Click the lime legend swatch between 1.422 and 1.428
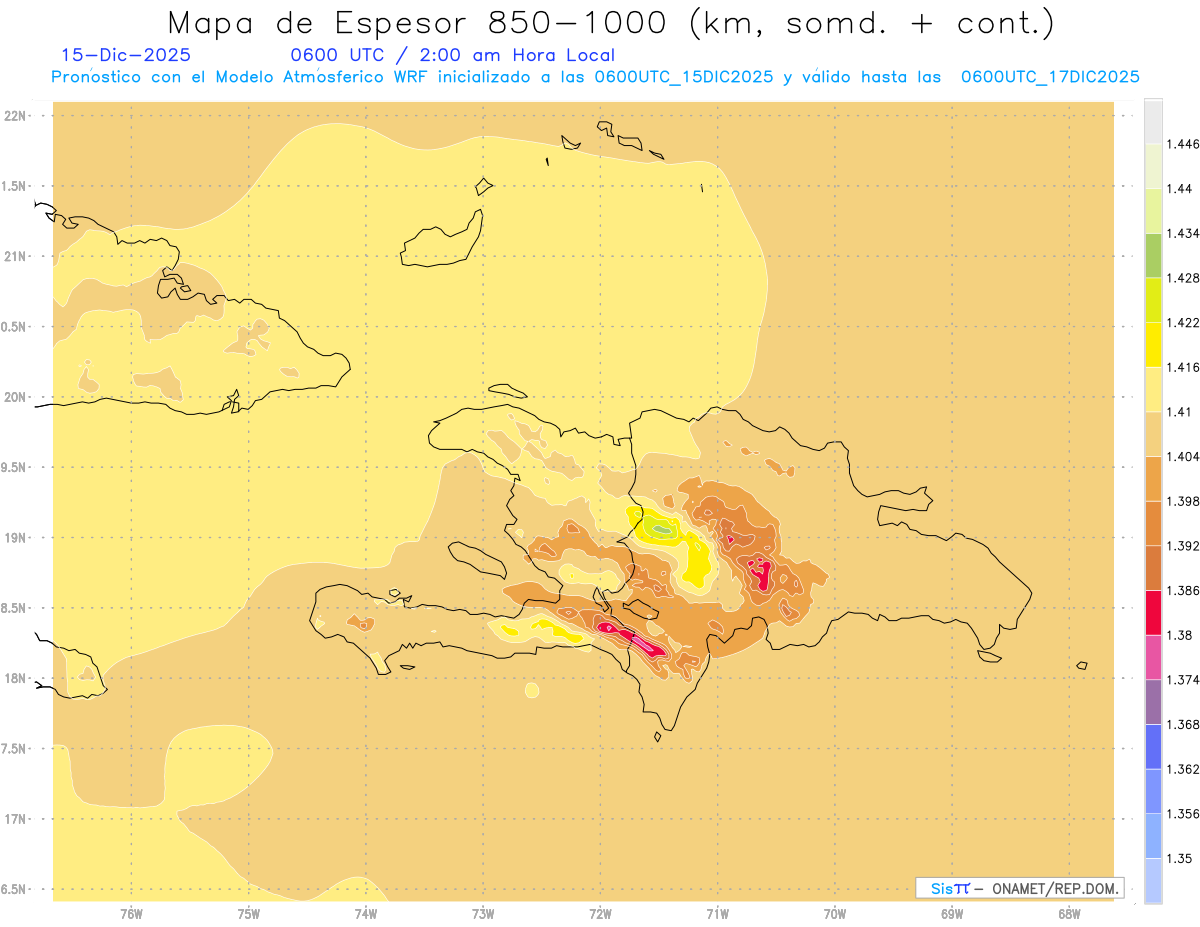The height and width of the screenshot is (927, 1200). [1153, 300]
